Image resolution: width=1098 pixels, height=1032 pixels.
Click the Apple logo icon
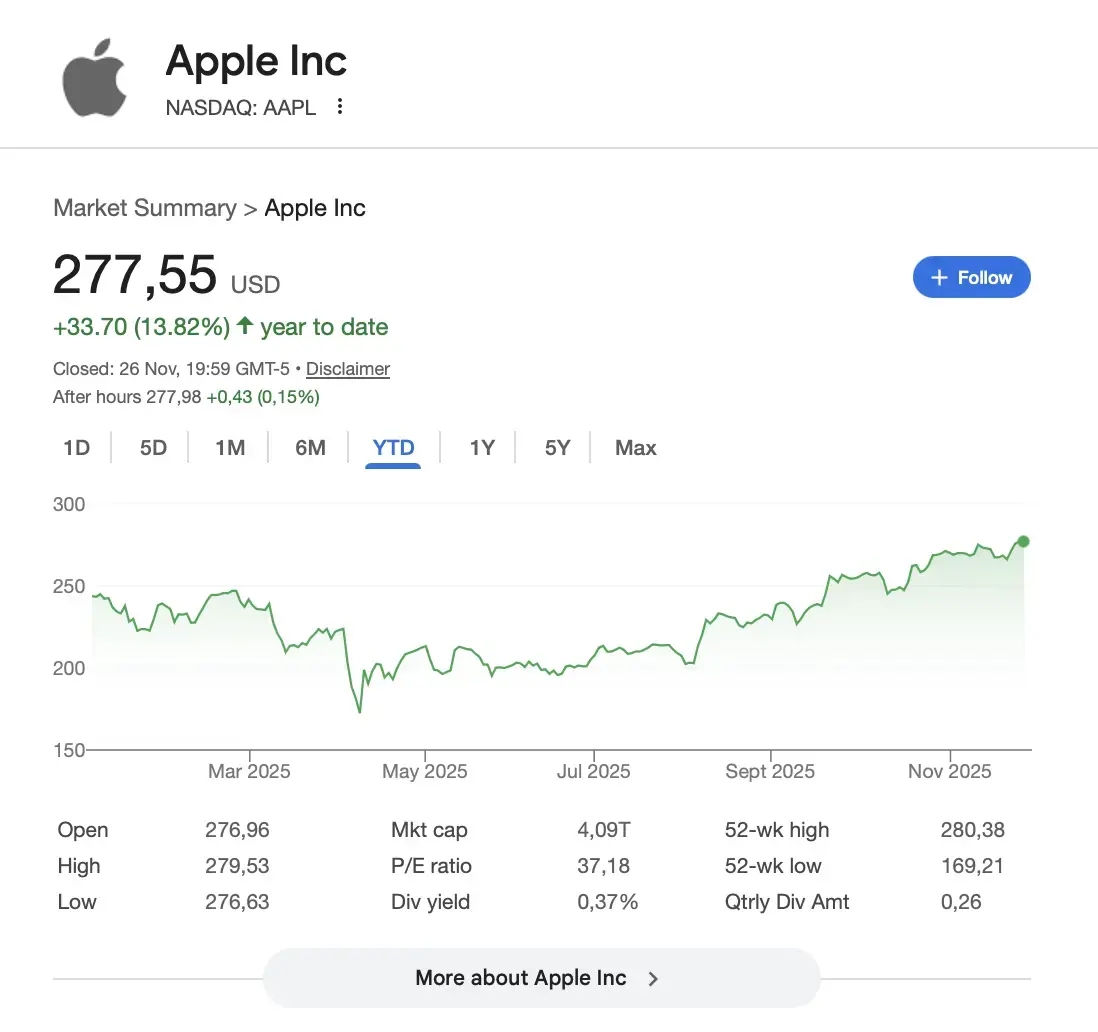(x=95, y=78)
